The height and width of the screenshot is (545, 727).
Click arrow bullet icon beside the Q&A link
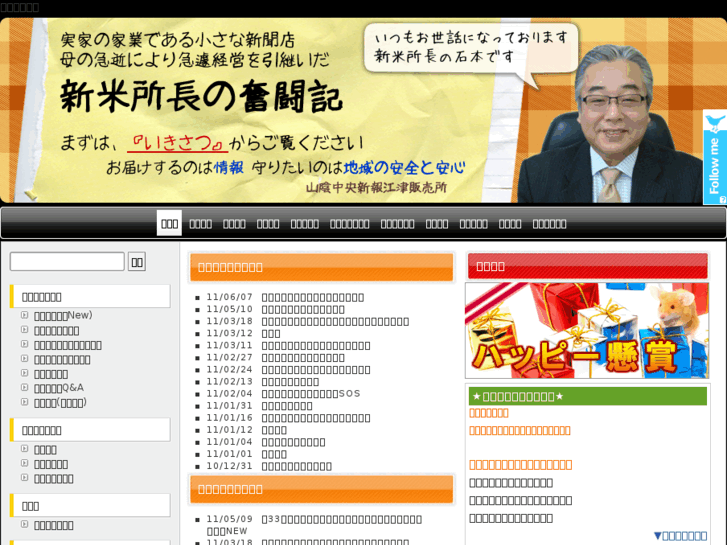(x=25, y=387)
